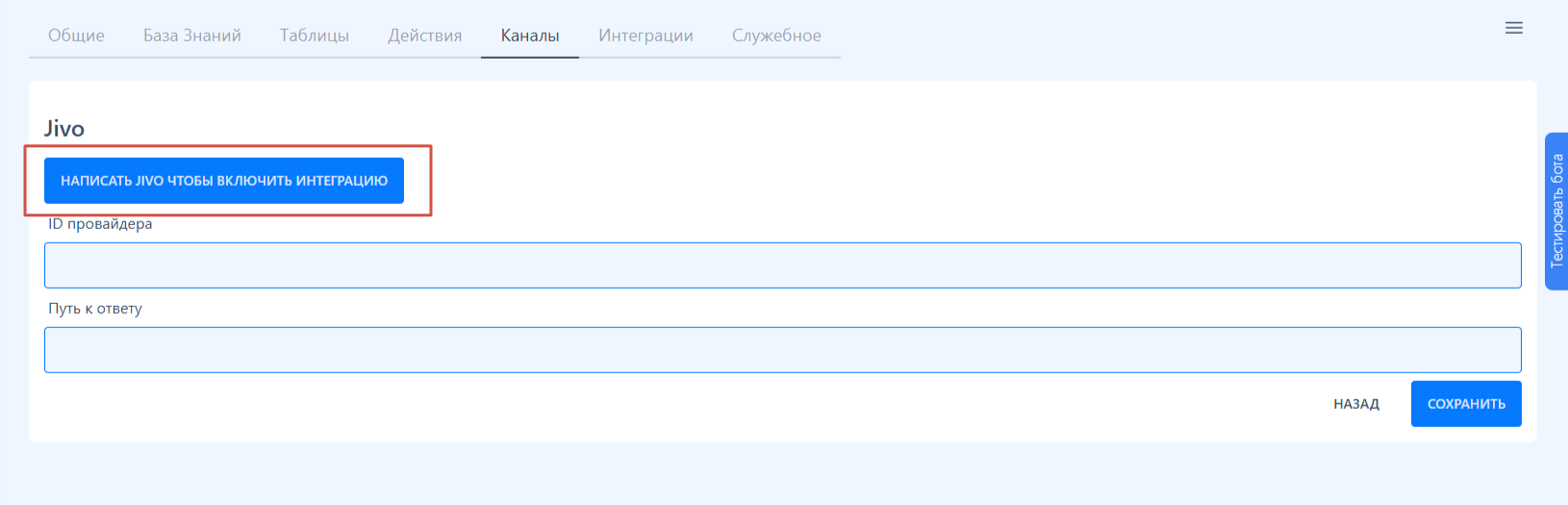Open the Тестировать бота side panel

(1556, 212)
